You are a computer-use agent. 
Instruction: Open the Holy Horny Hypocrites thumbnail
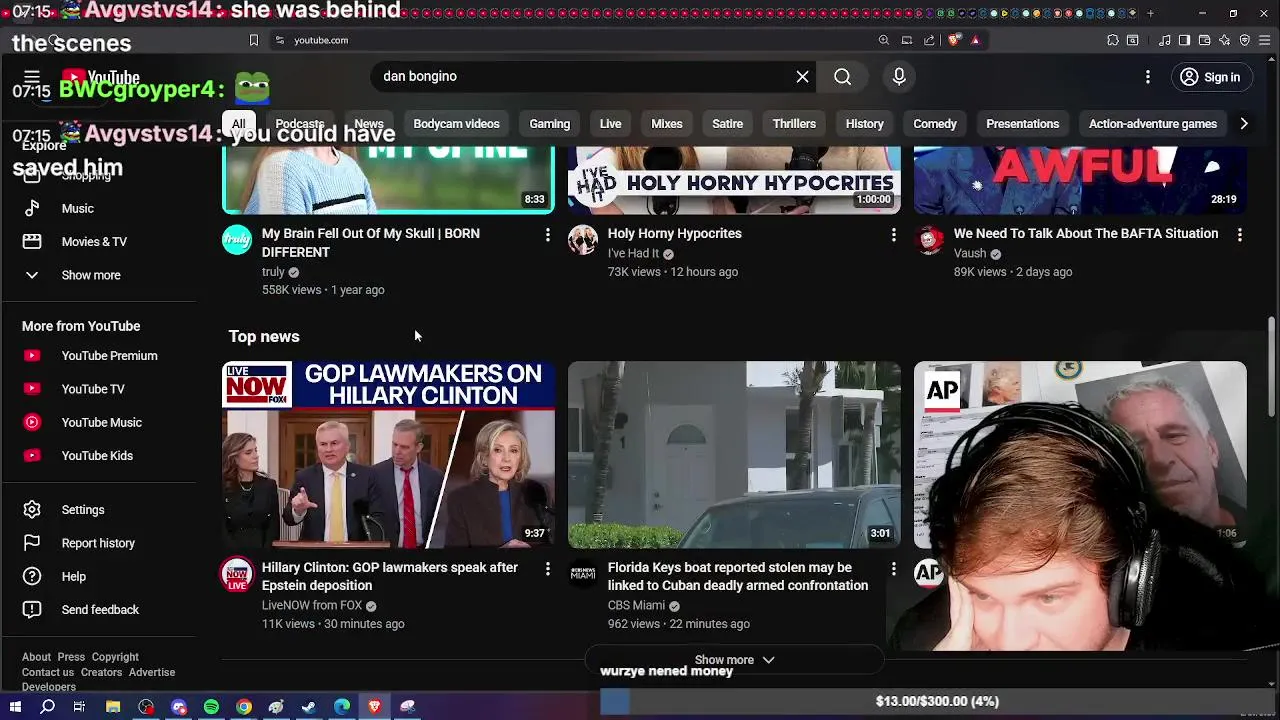tap(734, 180)
